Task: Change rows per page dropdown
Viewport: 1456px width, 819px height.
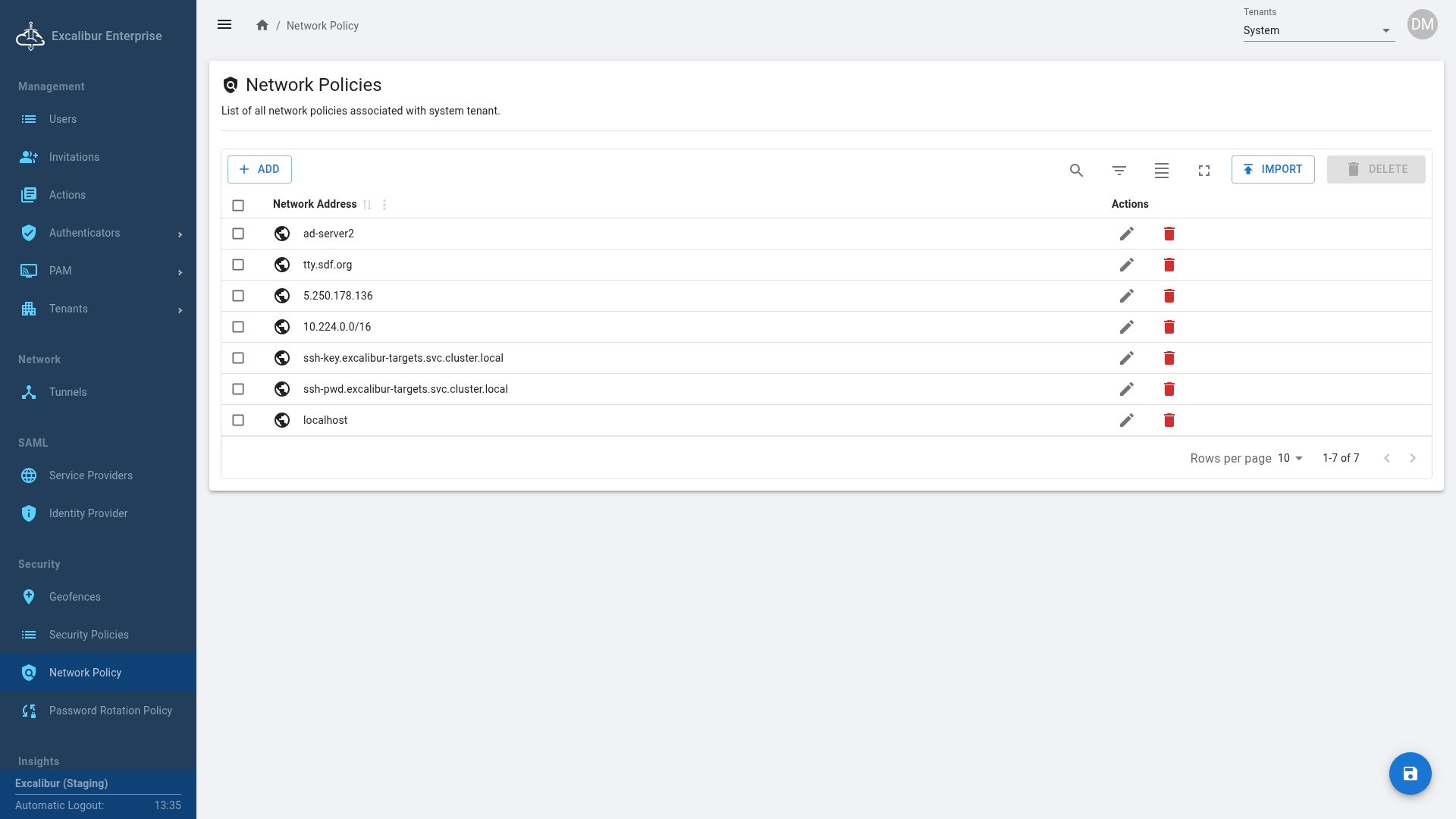Action: [x=1289, y=458]
